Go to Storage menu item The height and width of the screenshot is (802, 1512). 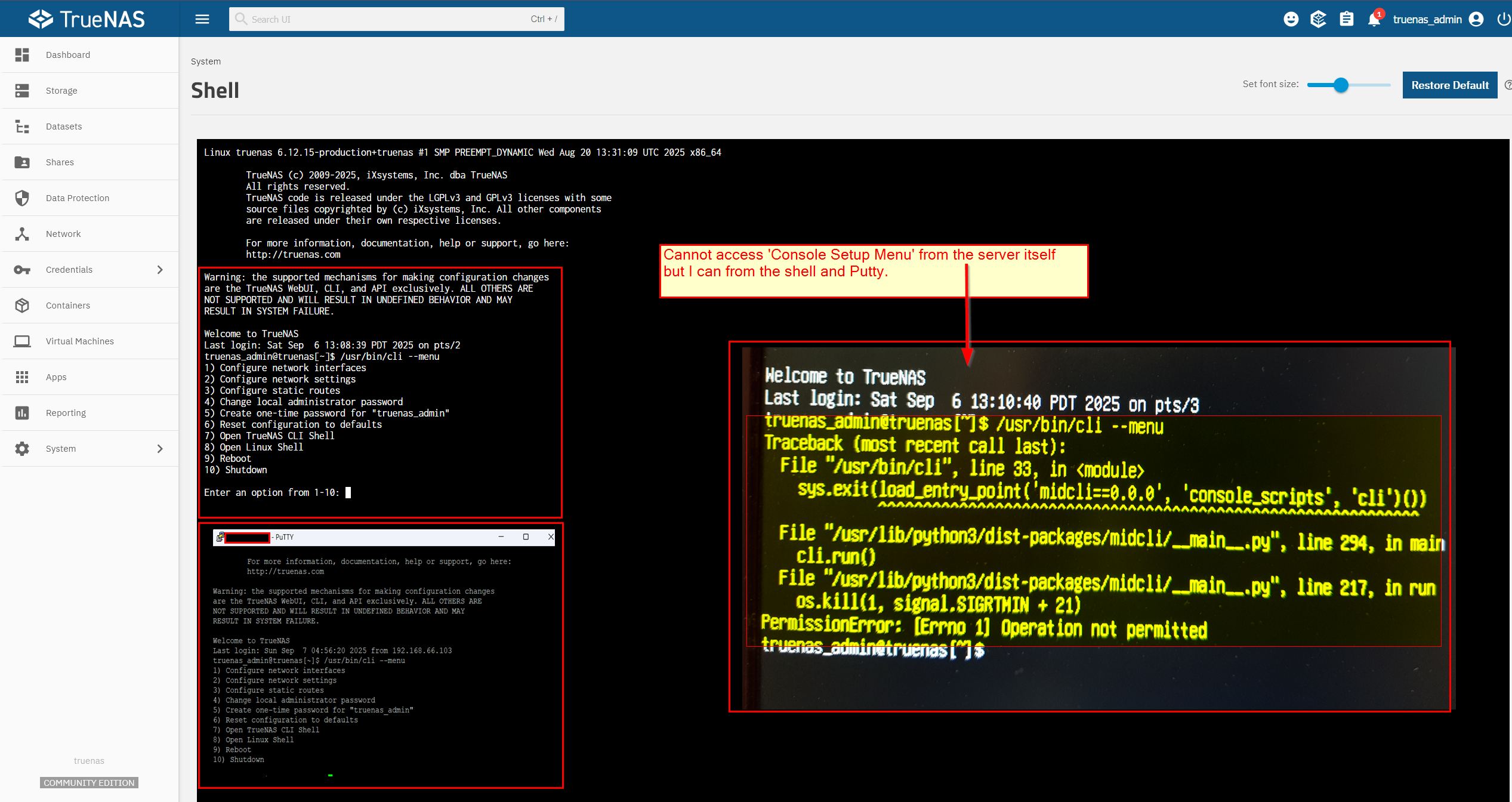pos(90,91)
